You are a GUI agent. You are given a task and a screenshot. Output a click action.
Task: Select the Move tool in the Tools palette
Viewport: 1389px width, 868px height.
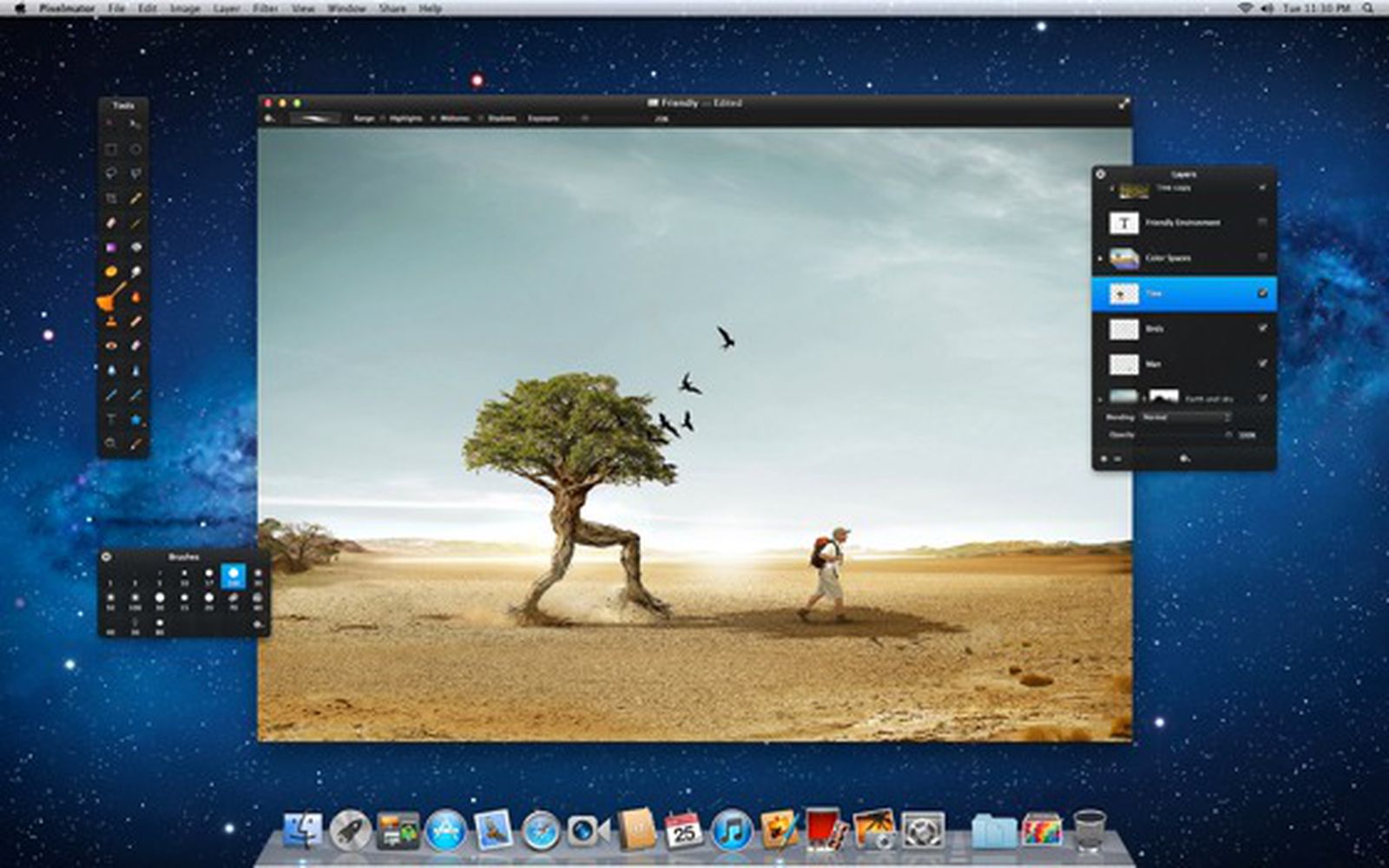pos(109,123)
